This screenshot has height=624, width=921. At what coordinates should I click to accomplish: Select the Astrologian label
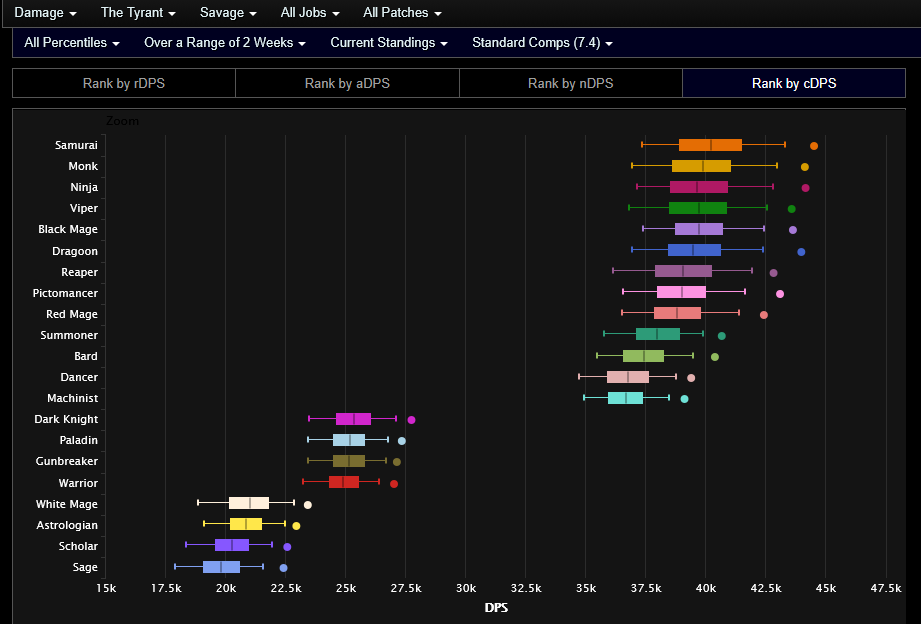67,525
